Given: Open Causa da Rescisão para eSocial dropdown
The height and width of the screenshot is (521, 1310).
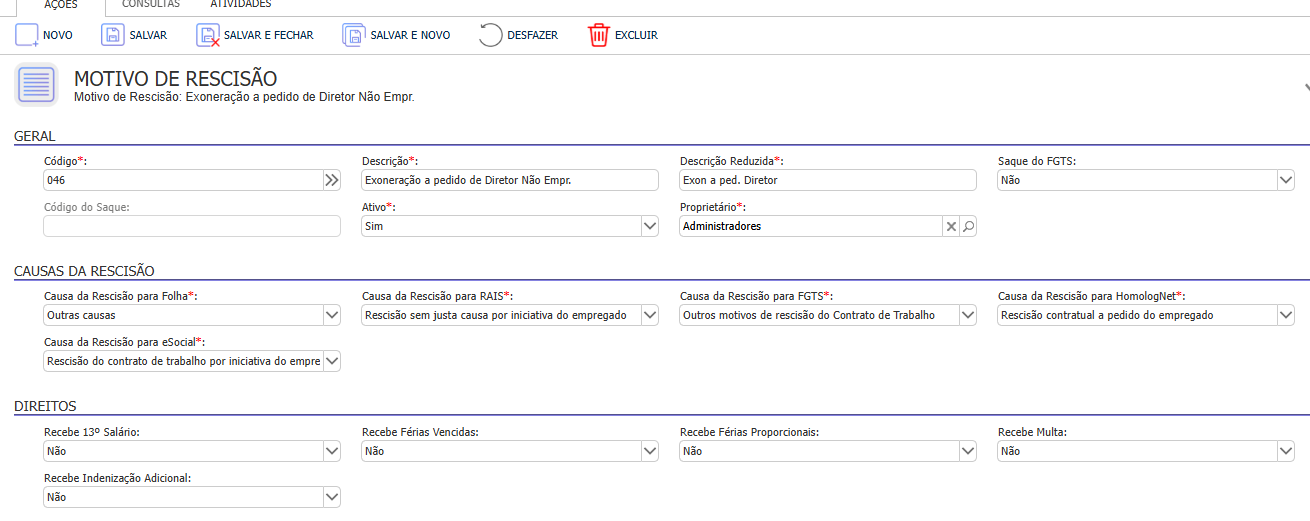Looking at the screenshot, I should [x=332, y=361].
